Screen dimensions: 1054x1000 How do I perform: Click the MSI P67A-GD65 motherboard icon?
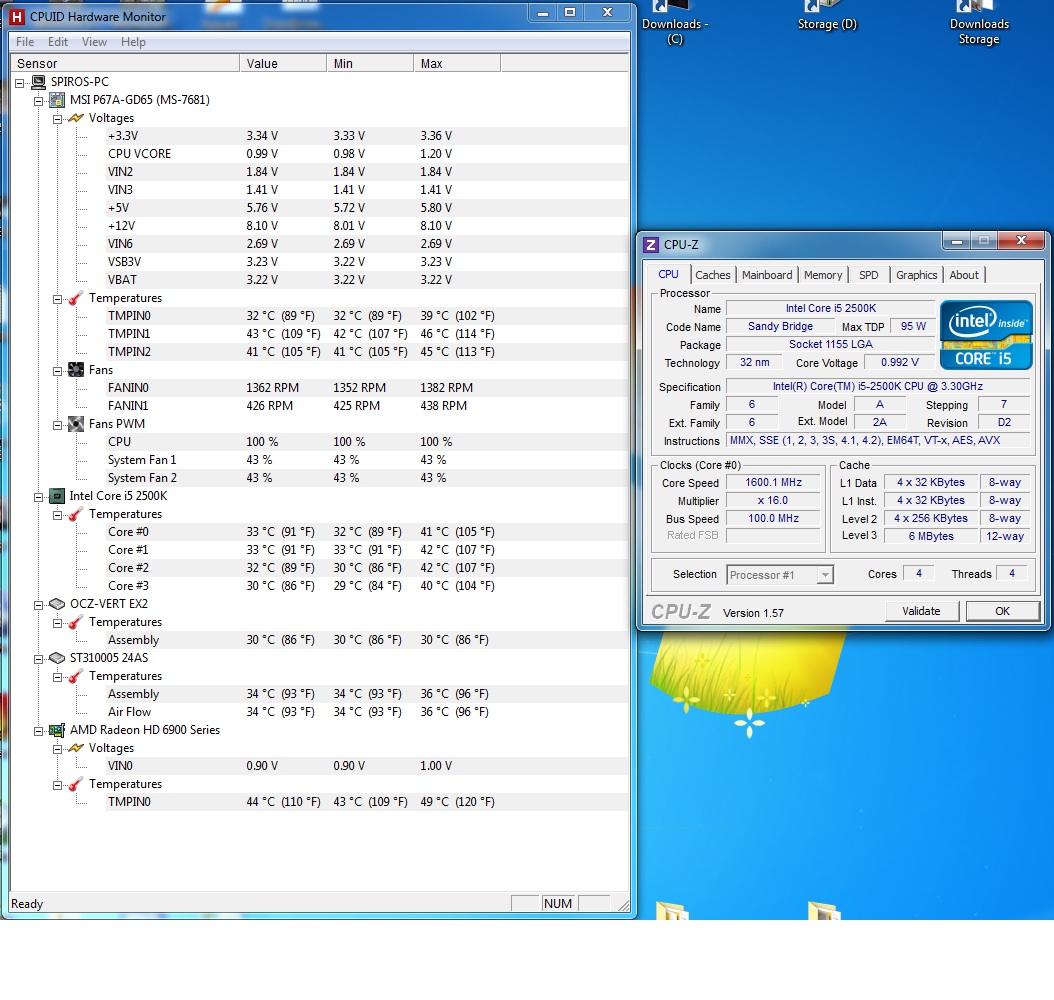click(57, 100)
